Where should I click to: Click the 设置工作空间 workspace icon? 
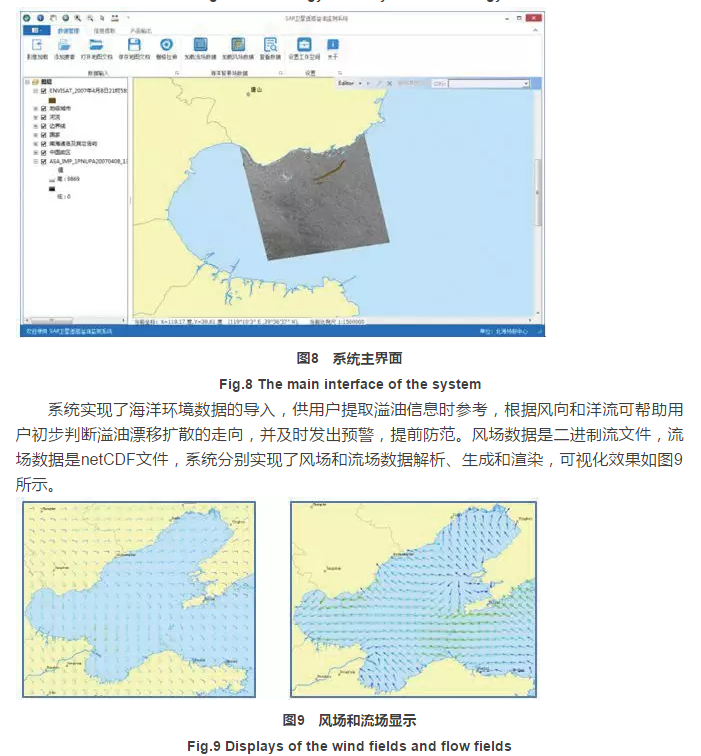[304, 46]
